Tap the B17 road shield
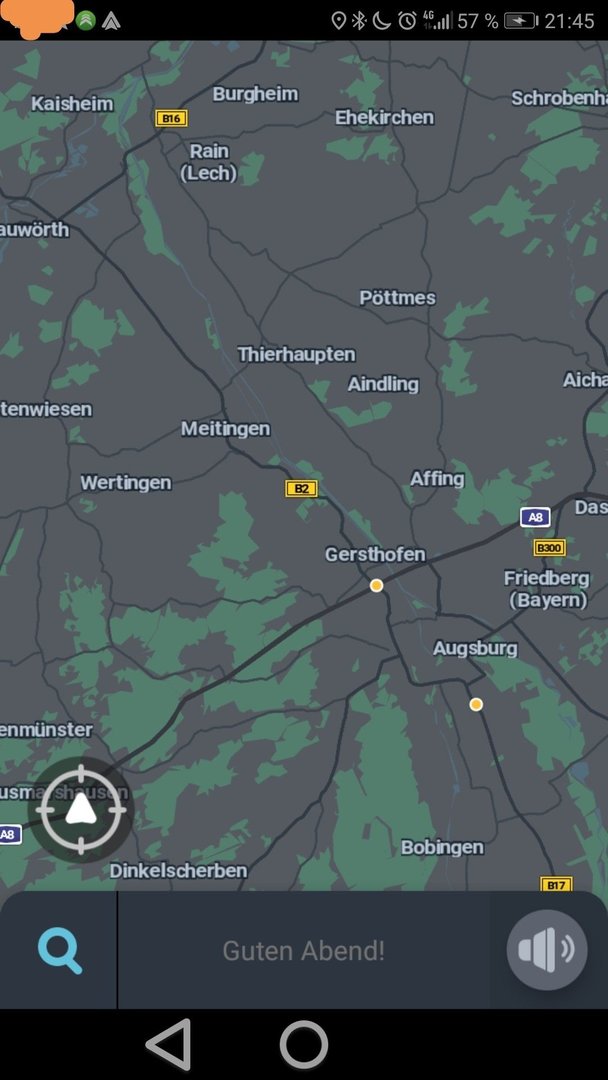 (x=556, y=884)
